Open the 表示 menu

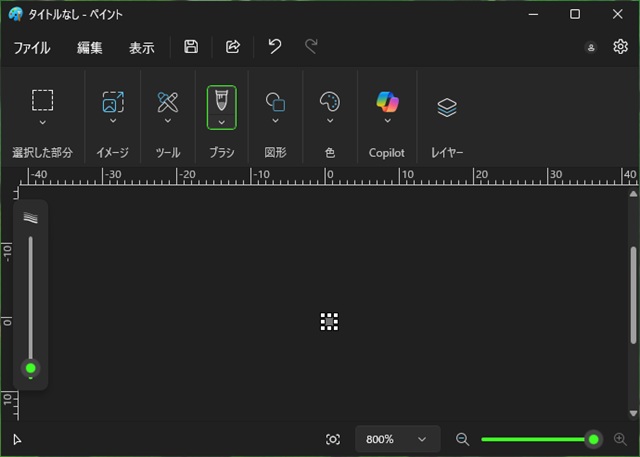[142, 47]
